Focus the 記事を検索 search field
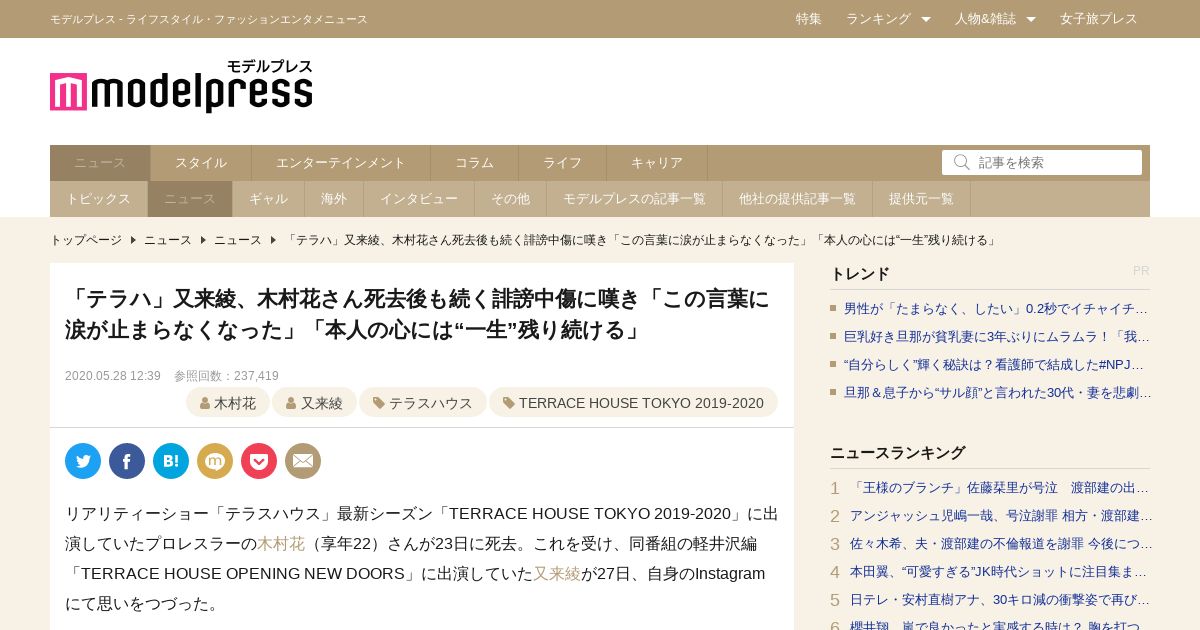Image resolution: width=1200 pixels, height=630 pixels. click(1042, 162)
